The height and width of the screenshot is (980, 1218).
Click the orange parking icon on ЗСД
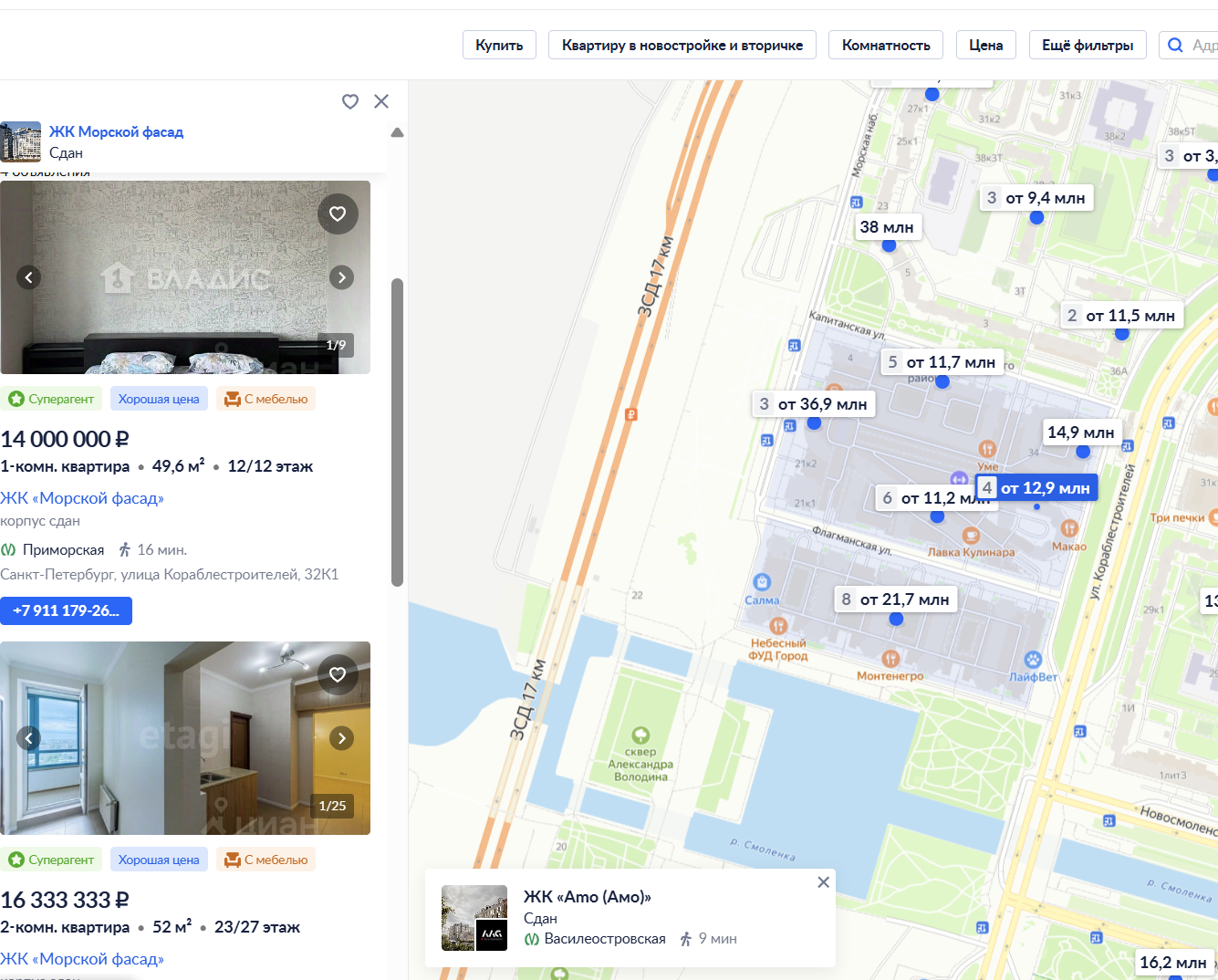[630, 414]
